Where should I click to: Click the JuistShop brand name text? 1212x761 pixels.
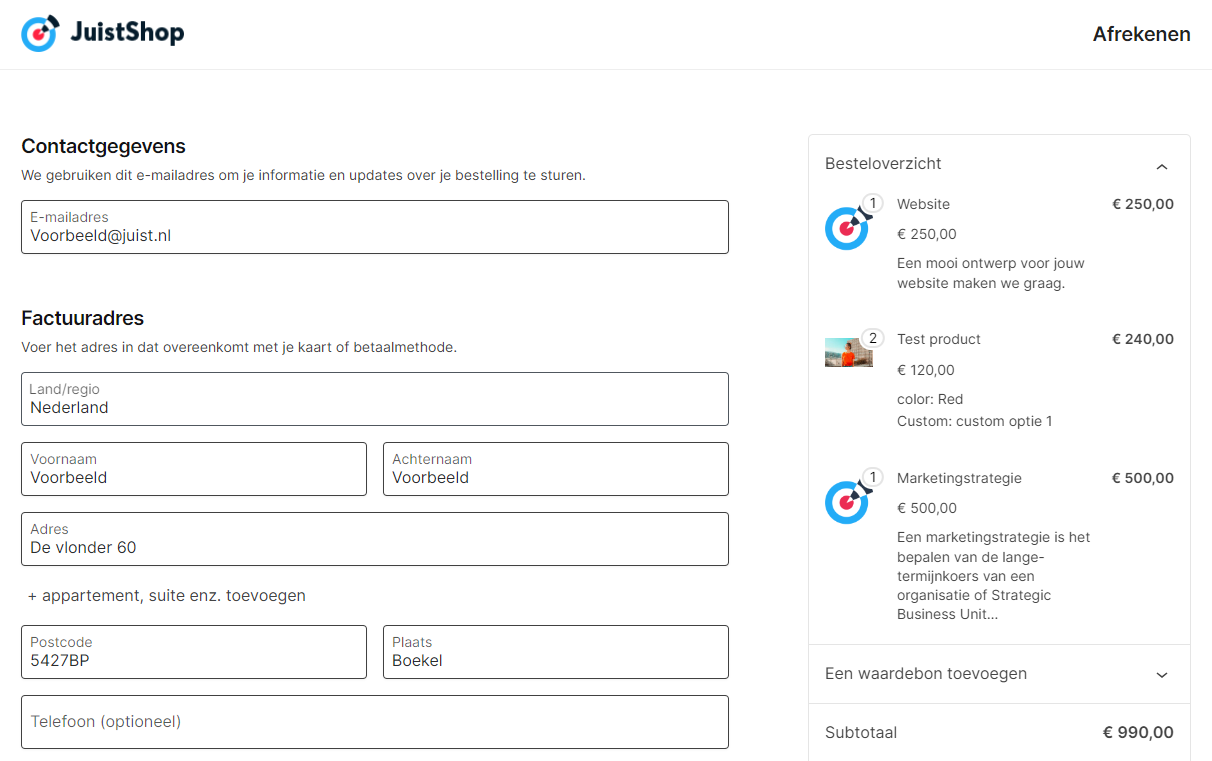127,34
